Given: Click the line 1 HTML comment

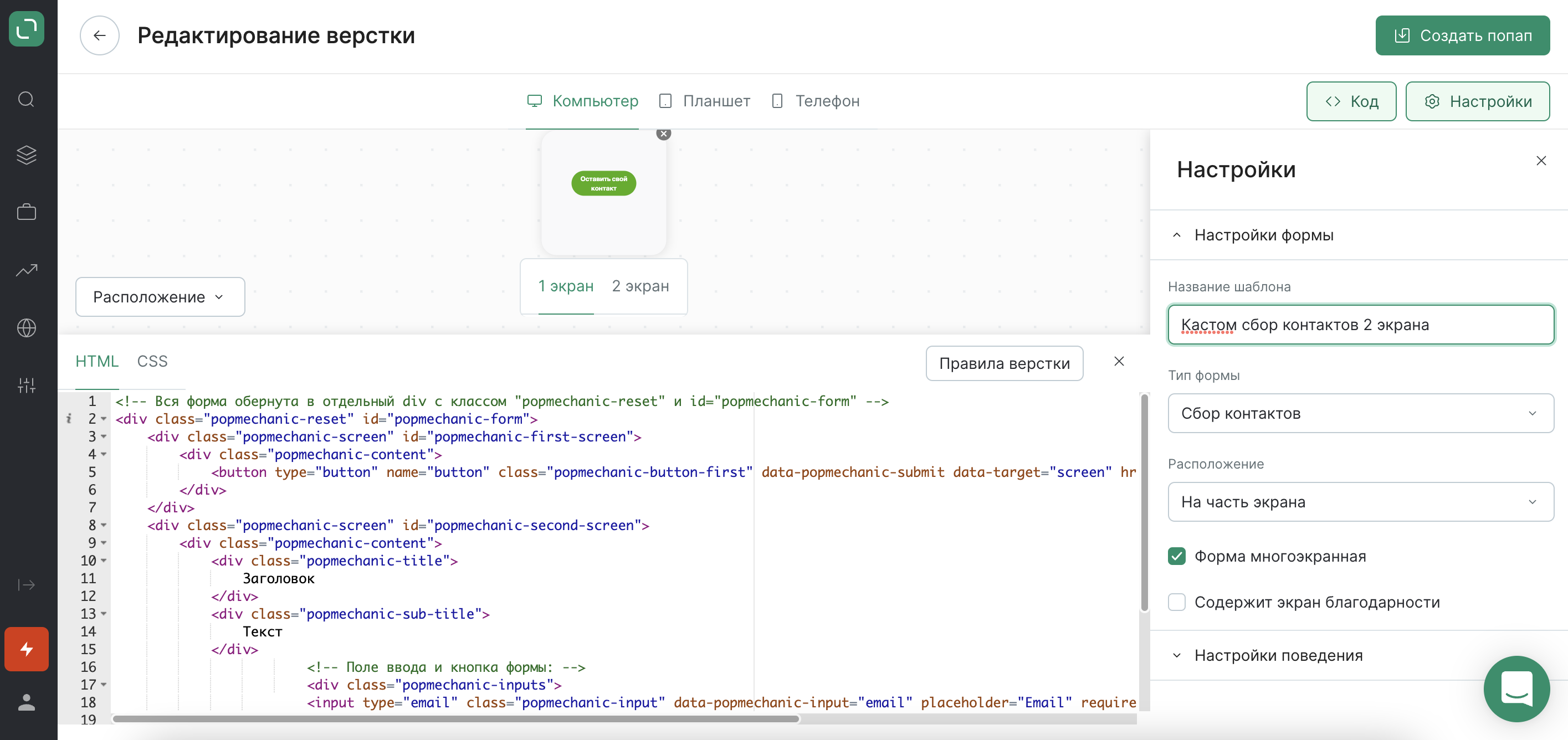Looking at the screenshot, I should pos(502,402).
